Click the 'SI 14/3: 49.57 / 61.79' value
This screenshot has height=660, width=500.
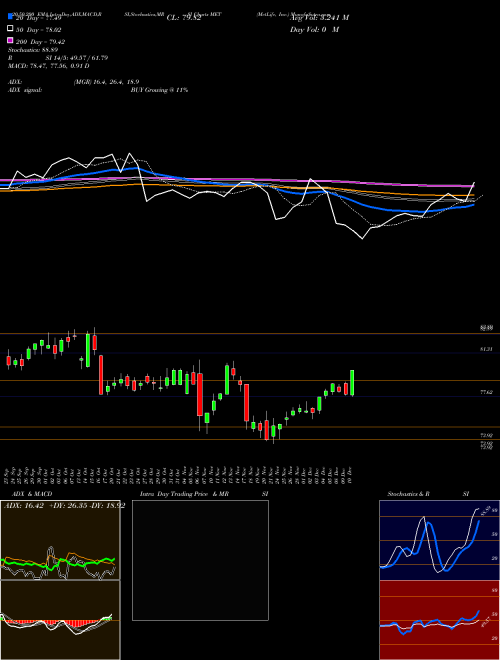pyautogui.click(x=77, y=58)
